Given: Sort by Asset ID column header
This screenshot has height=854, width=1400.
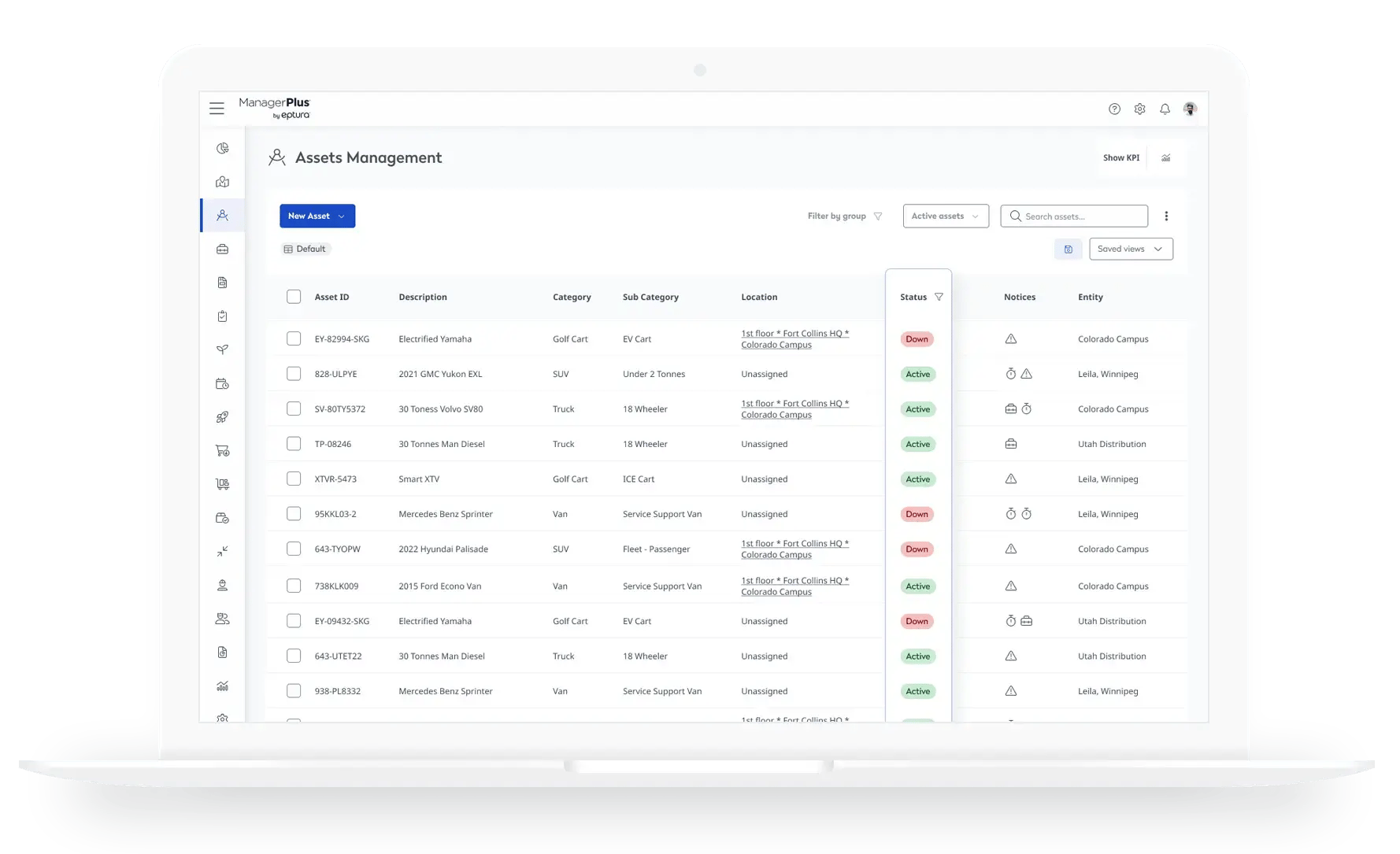Looking at the screenshot, I should tap(331, 297).
